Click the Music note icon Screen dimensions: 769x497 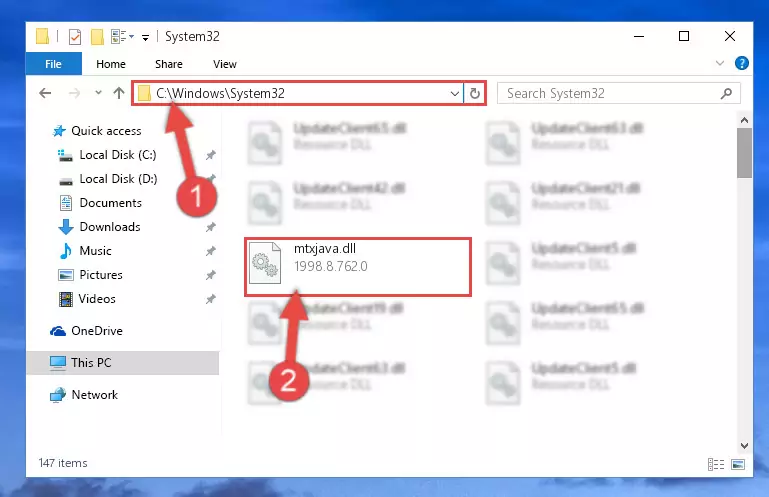coord(65,251)
